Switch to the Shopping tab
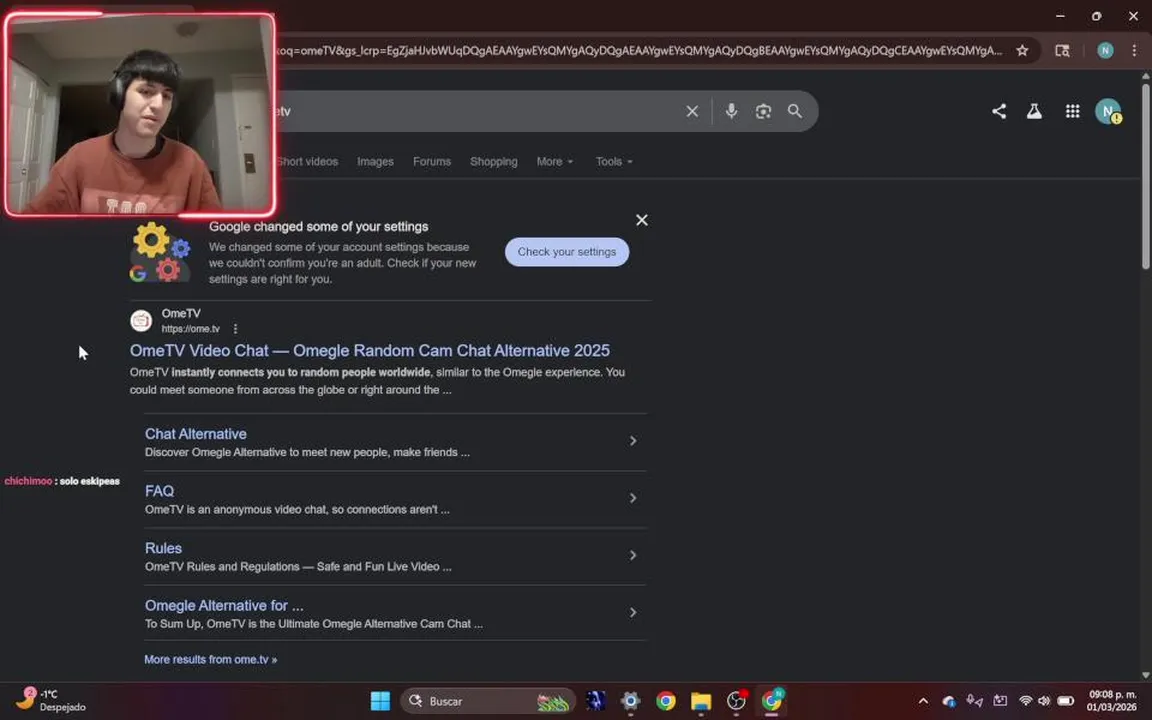This screenshot has width=1152, height=720. coord(494,162)
